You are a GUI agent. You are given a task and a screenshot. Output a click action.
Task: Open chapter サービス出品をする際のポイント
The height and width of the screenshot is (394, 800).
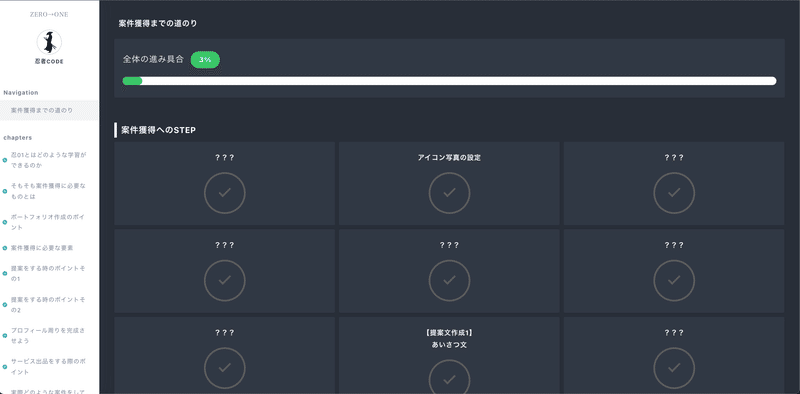[49, 367]
